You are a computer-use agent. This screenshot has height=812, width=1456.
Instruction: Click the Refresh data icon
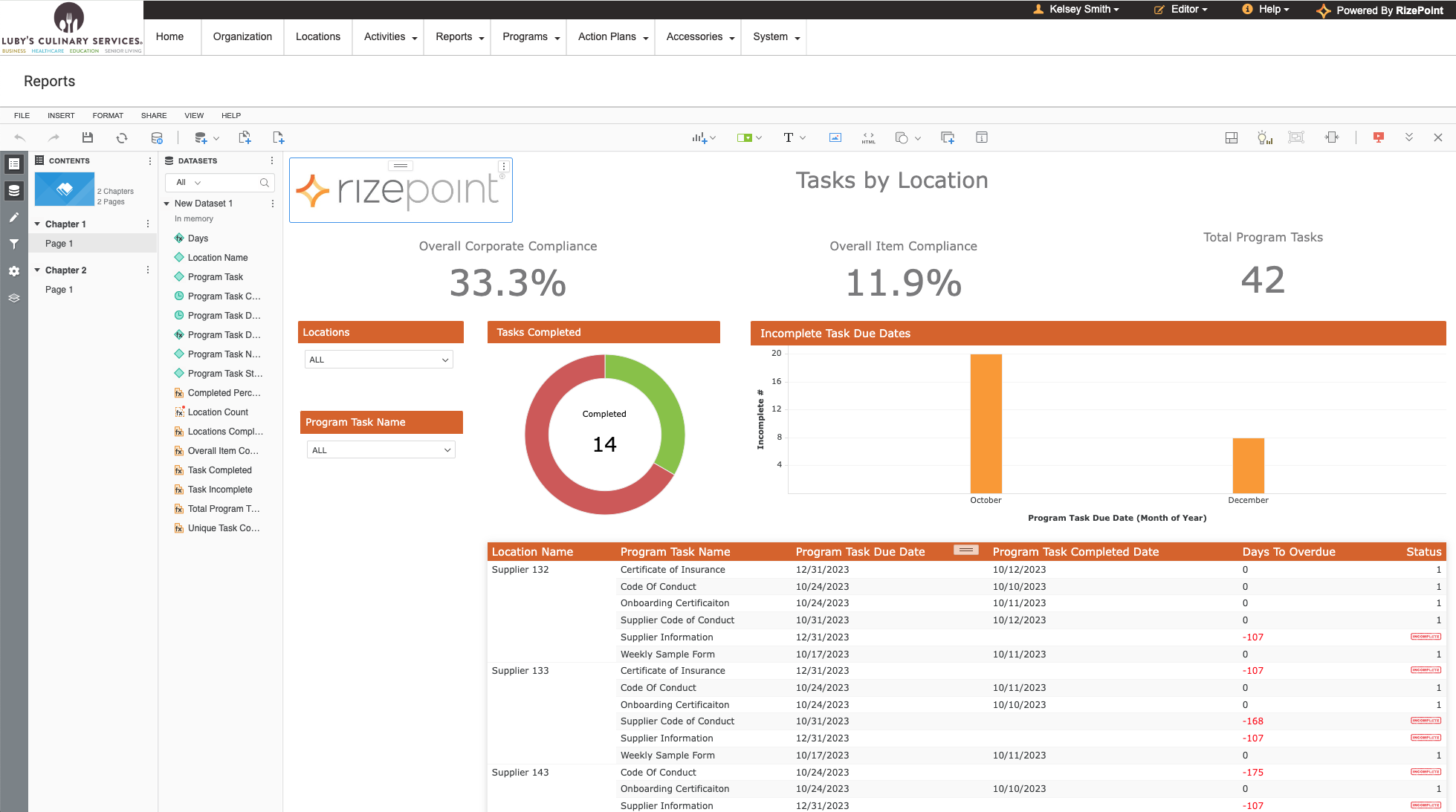coord(122,137)
